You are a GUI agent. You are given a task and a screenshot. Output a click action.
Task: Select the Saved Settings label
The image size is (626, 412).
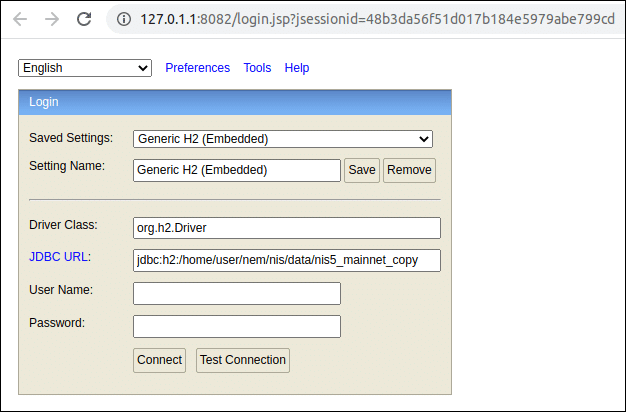(71, 138)
